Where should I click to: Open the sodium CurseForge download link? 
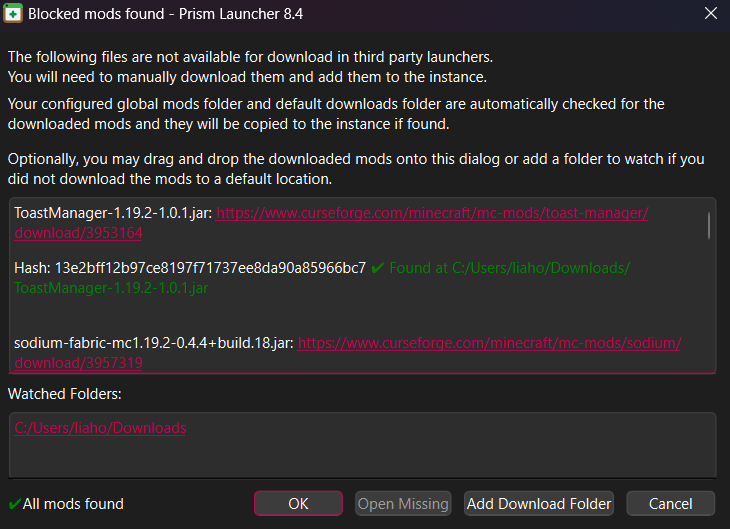point(489,343)
